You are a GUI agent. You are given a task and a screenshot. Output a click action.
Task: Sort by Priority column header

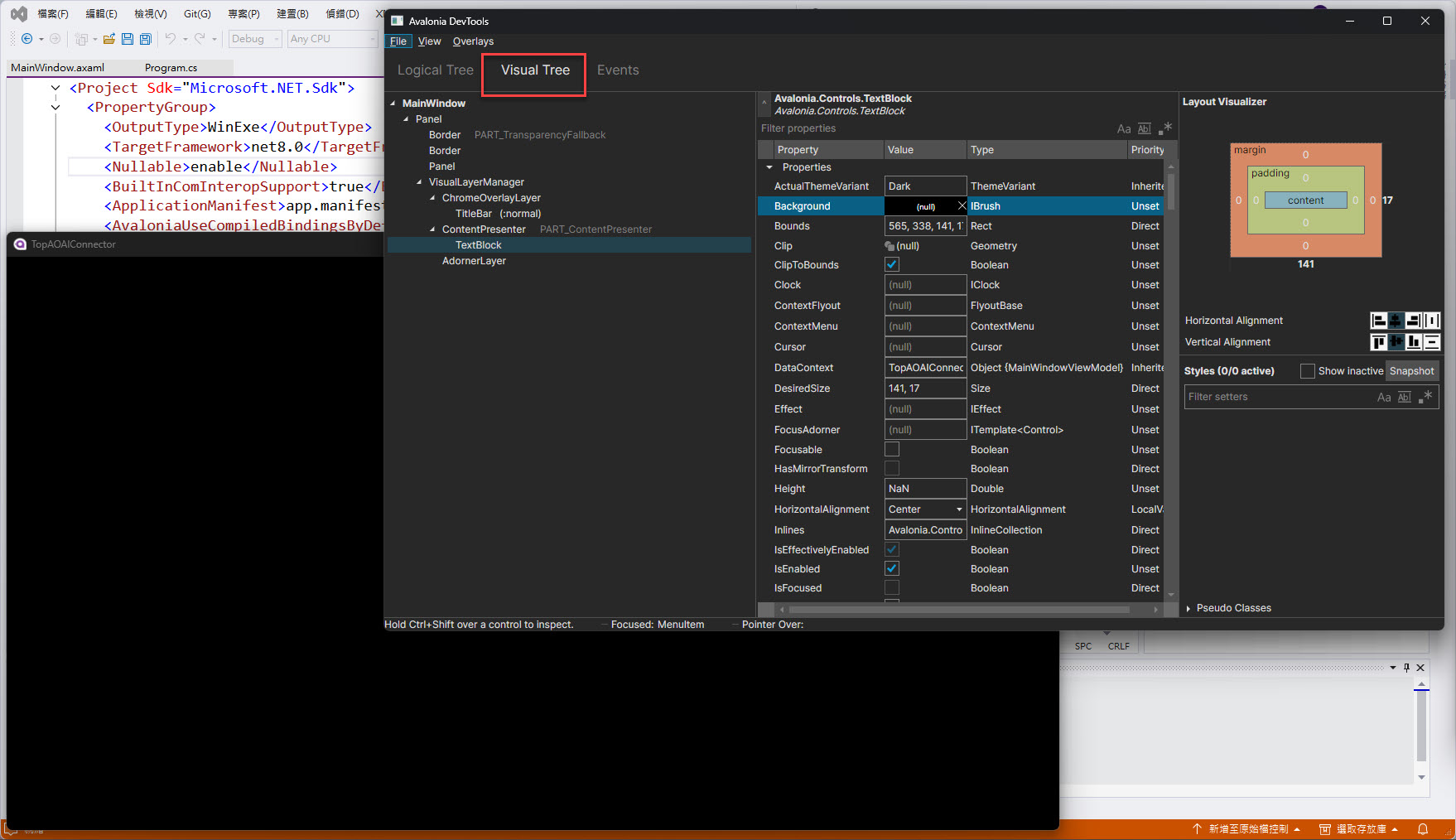(1147, 150)
